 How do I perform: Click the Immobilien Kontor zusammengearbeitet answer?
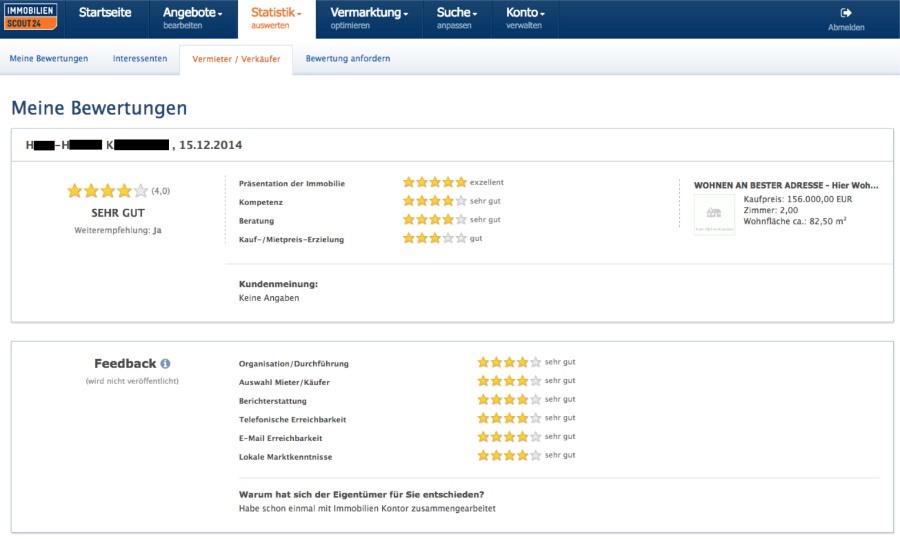tap(367, 509)
